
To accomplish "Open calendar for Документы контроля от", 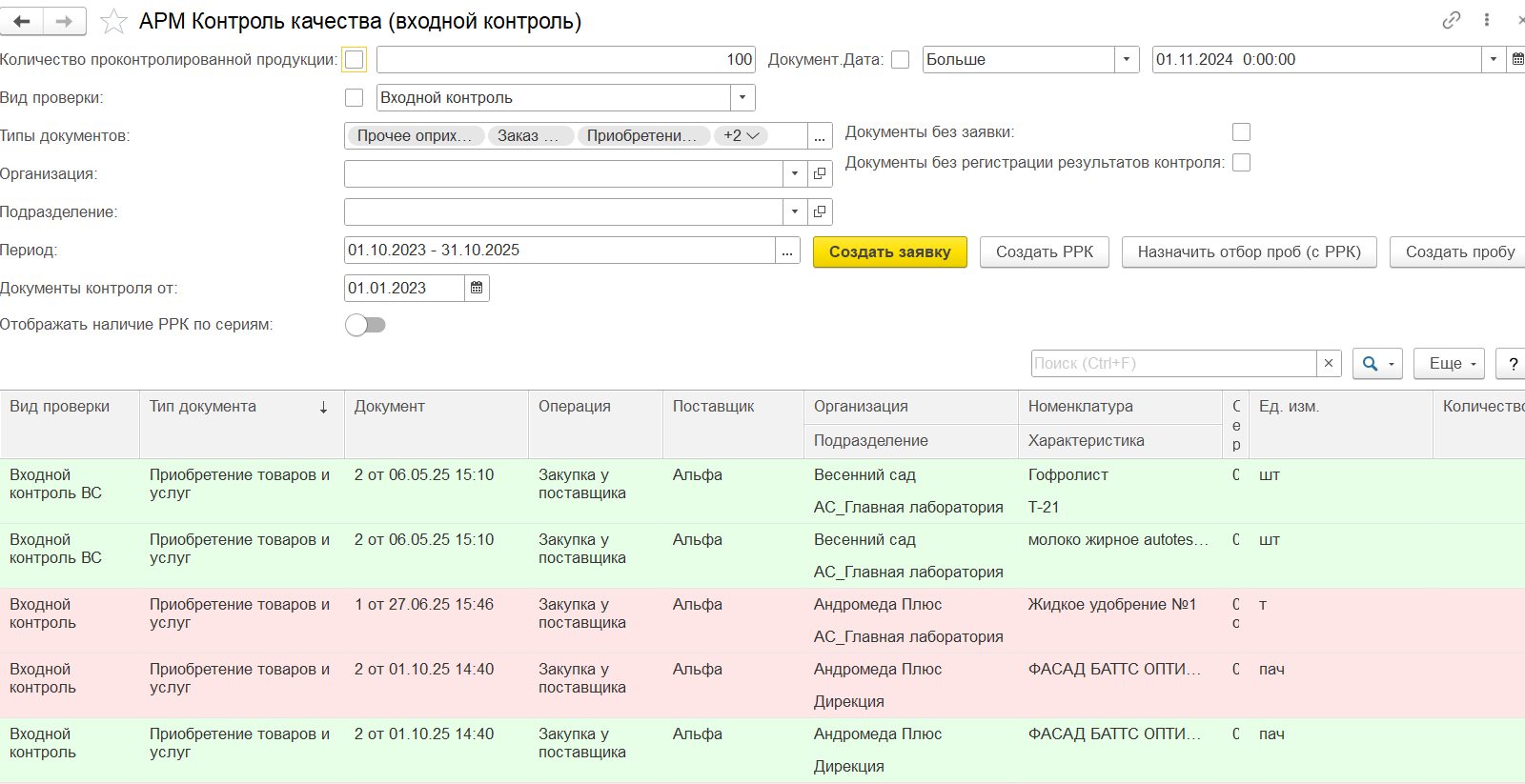I will 477,289.
